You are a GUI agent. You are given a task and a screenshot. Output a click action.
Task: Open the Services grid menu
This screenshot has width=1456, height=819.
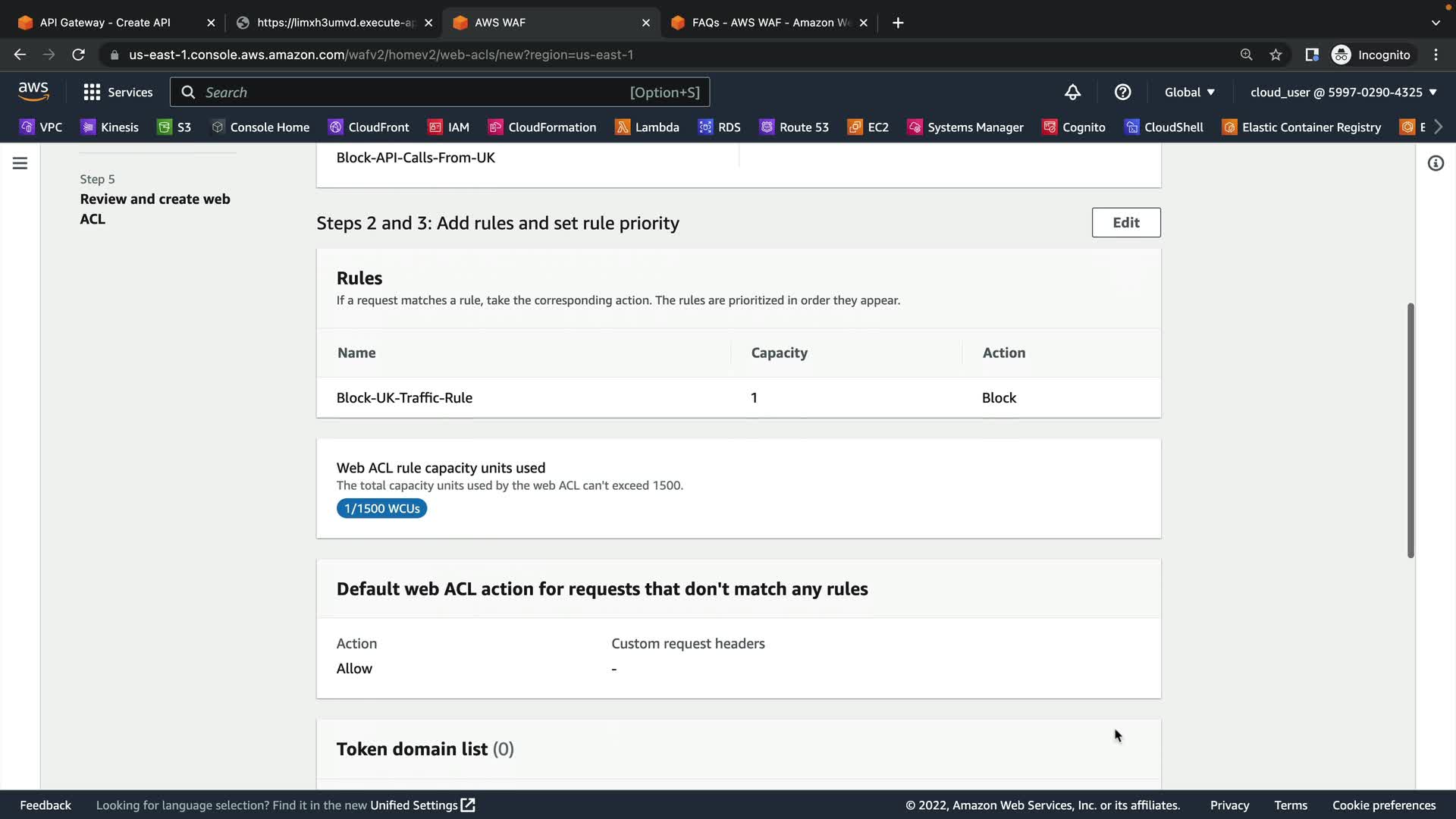[x=118, y=93]
